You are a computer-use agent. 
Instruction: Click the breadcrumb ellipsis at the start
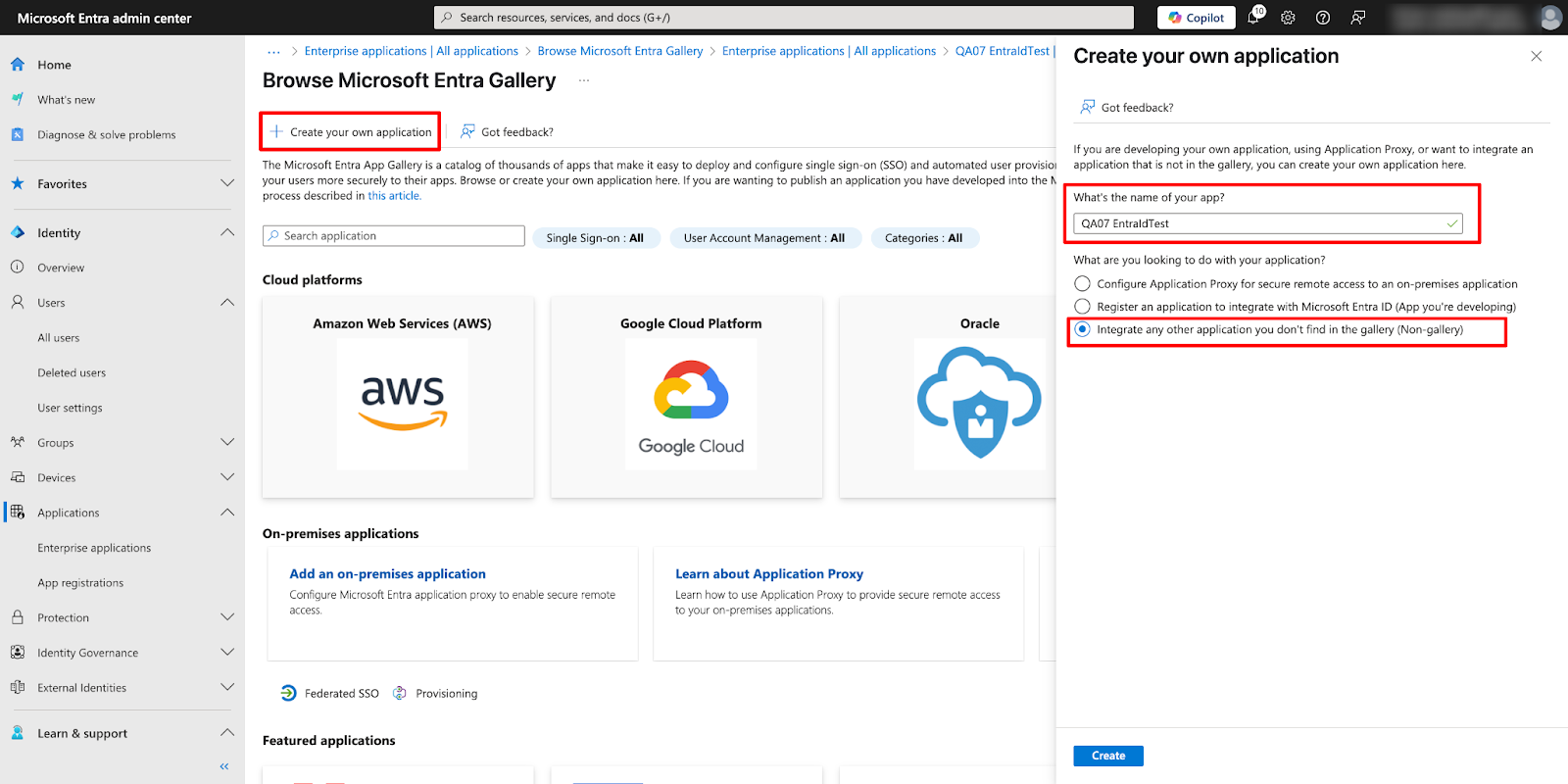coord(273,51)
